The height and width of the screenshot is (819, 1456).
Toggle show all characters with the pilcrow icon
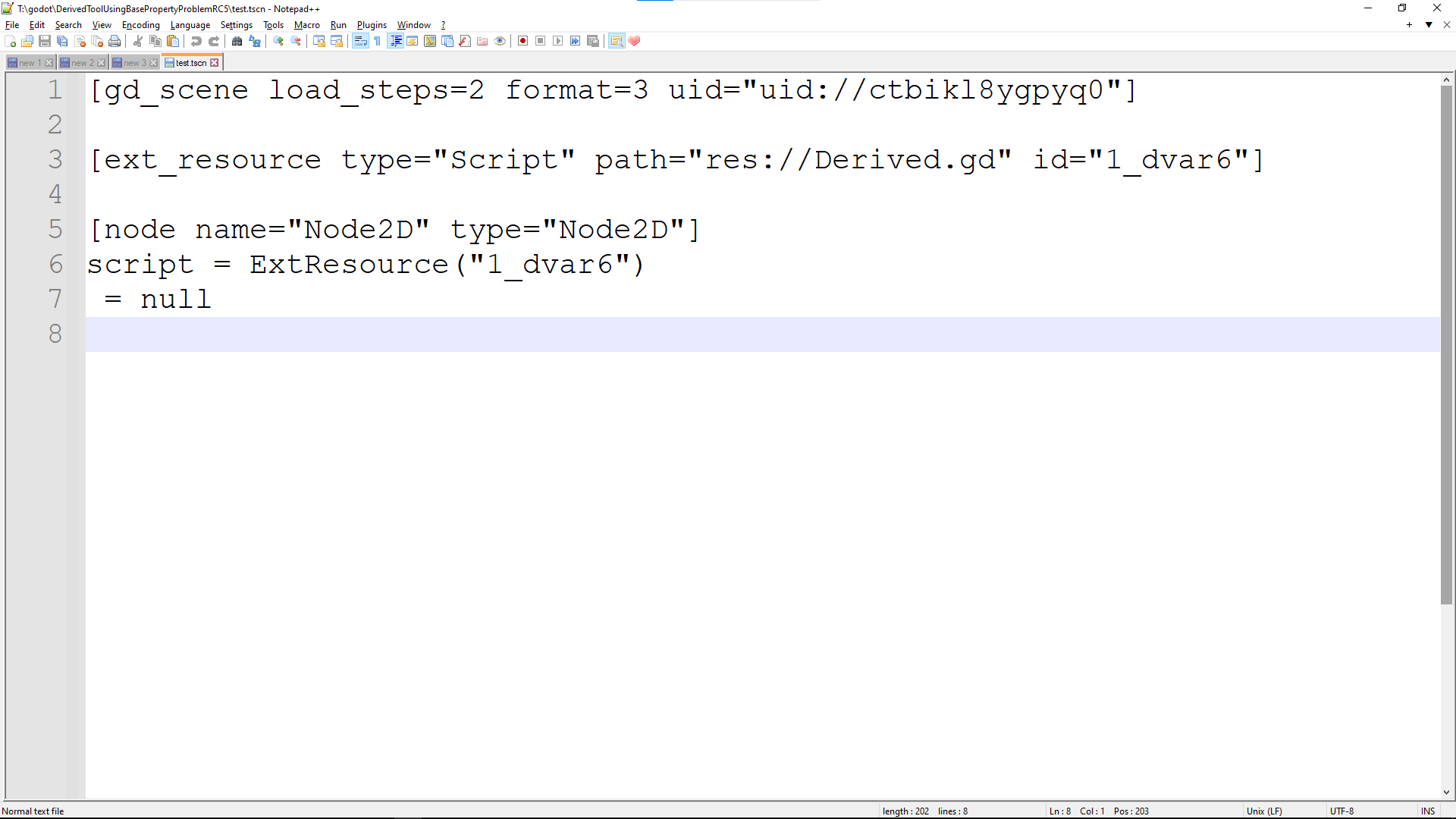point(377,41)
